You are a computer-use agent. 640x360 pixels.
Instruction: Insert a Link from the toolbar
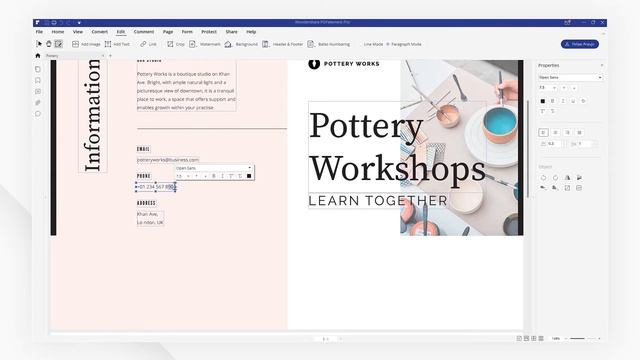[x=149, y=44]
